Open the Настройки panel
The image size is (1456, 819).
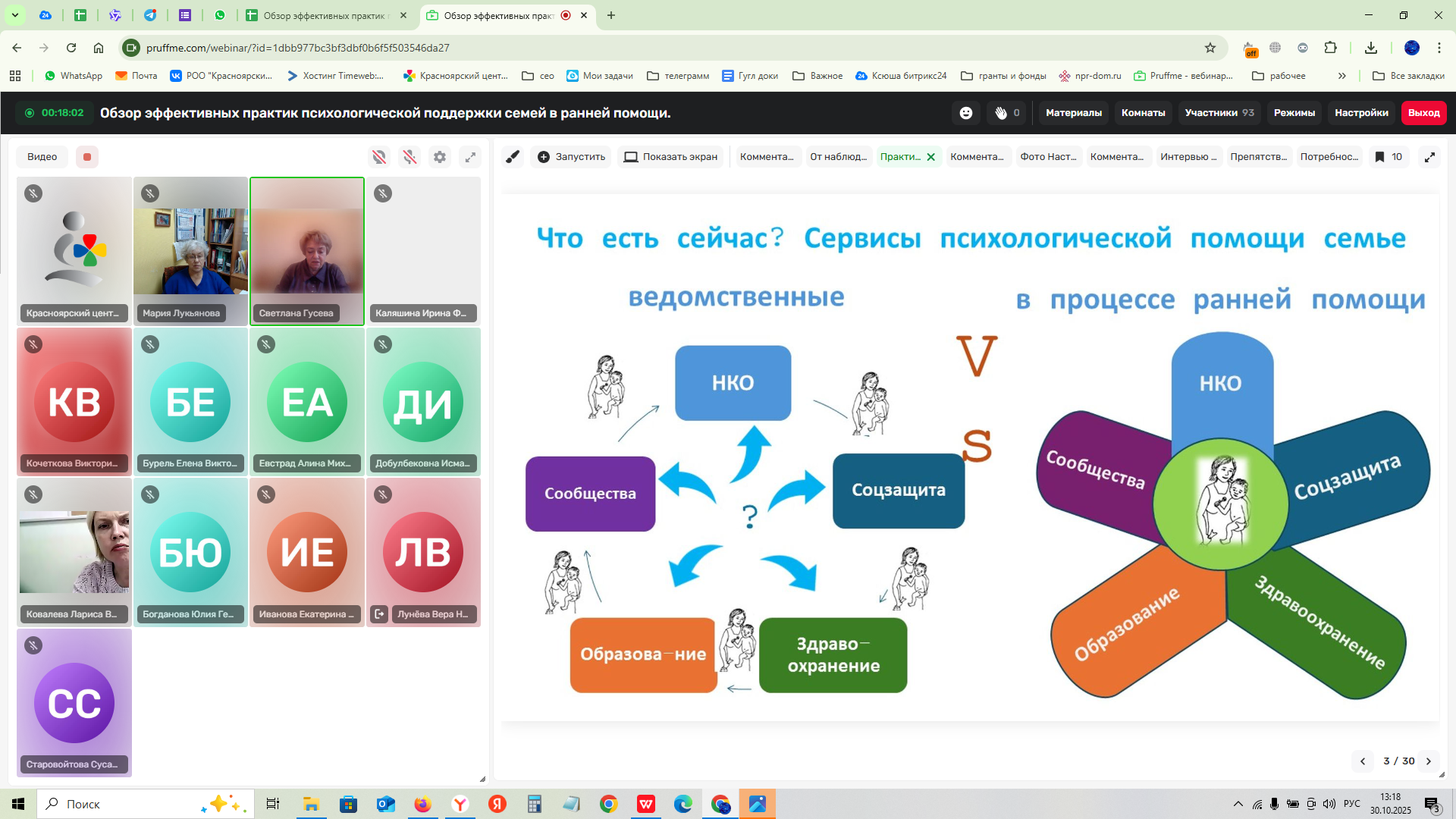click(1361, 113)
